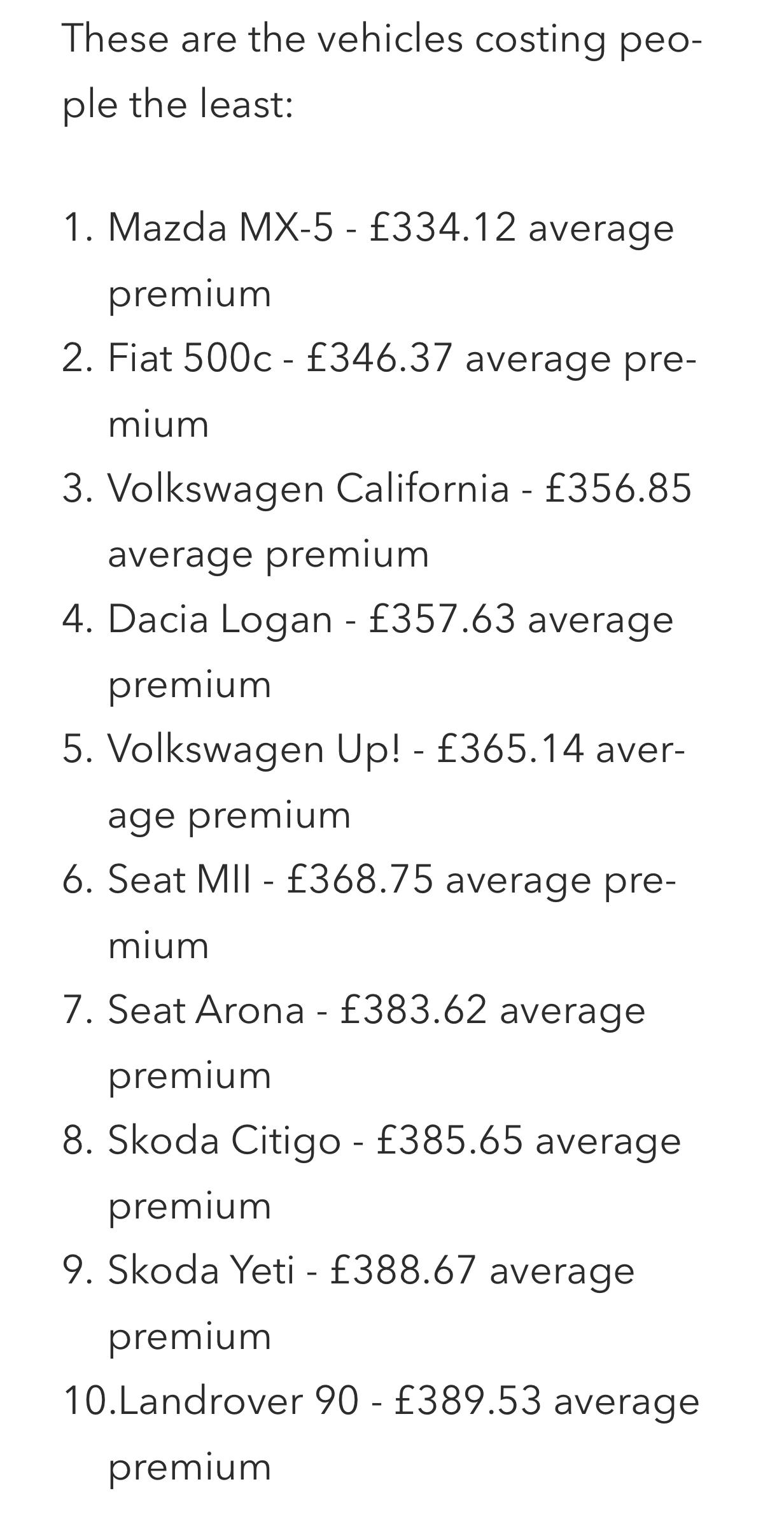Screen dimensions: 784x1540
Task: Click the £357.63 price figure
Action: click(x=442, y=618)
